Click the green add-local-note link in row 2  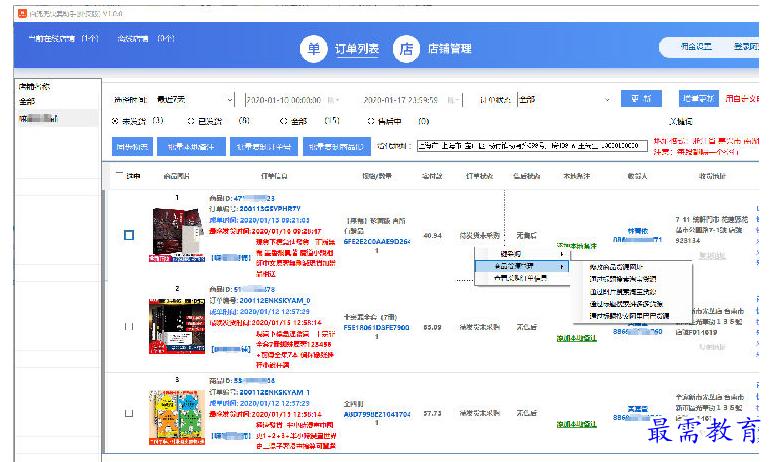577,338
